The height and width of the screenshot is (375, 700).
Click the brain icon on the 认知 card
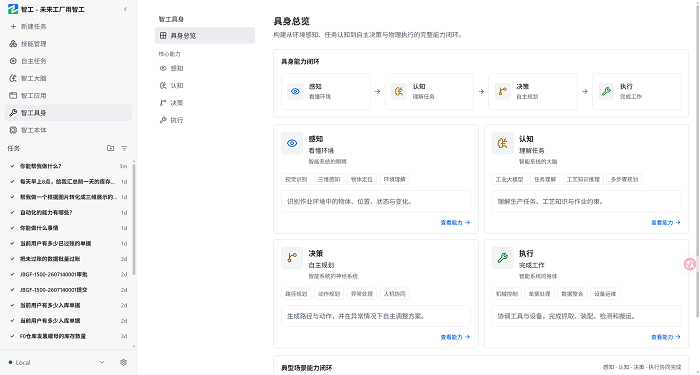503,143
